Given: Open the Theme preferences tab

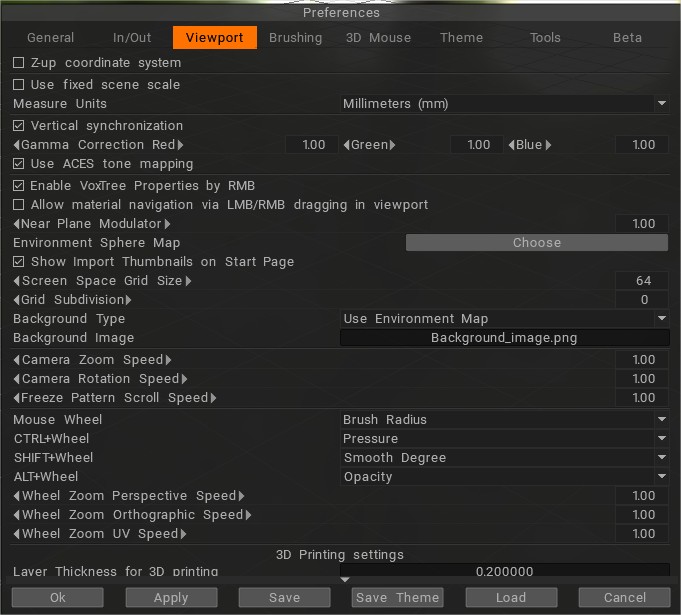Looking at the screenshot, I should click(461, 38).
